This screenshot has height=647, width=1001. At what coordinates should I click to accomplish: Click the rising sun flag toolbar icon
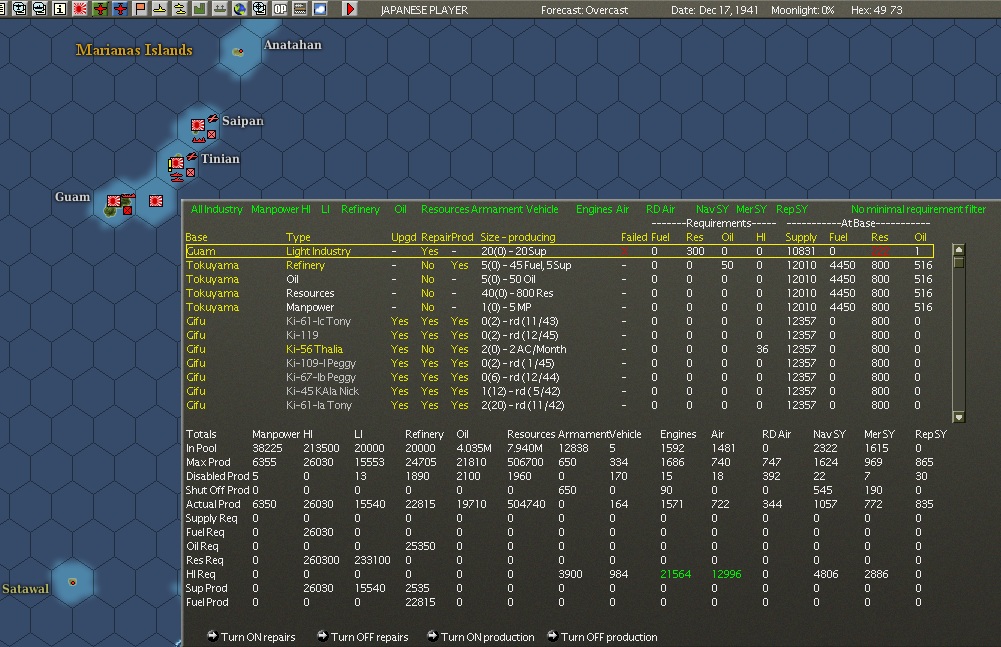point(80,9)
